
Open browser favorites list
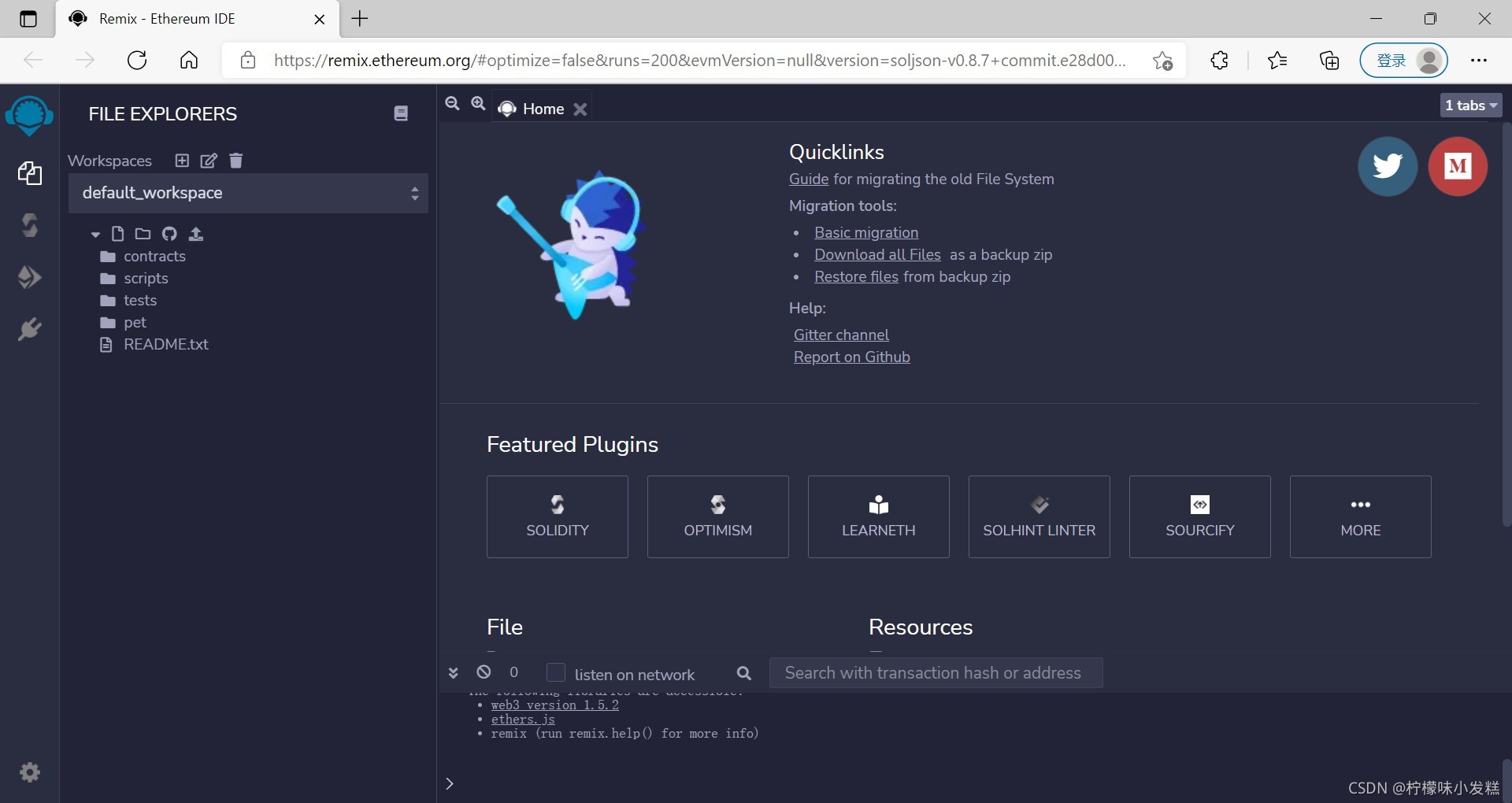click(1277, 60)
